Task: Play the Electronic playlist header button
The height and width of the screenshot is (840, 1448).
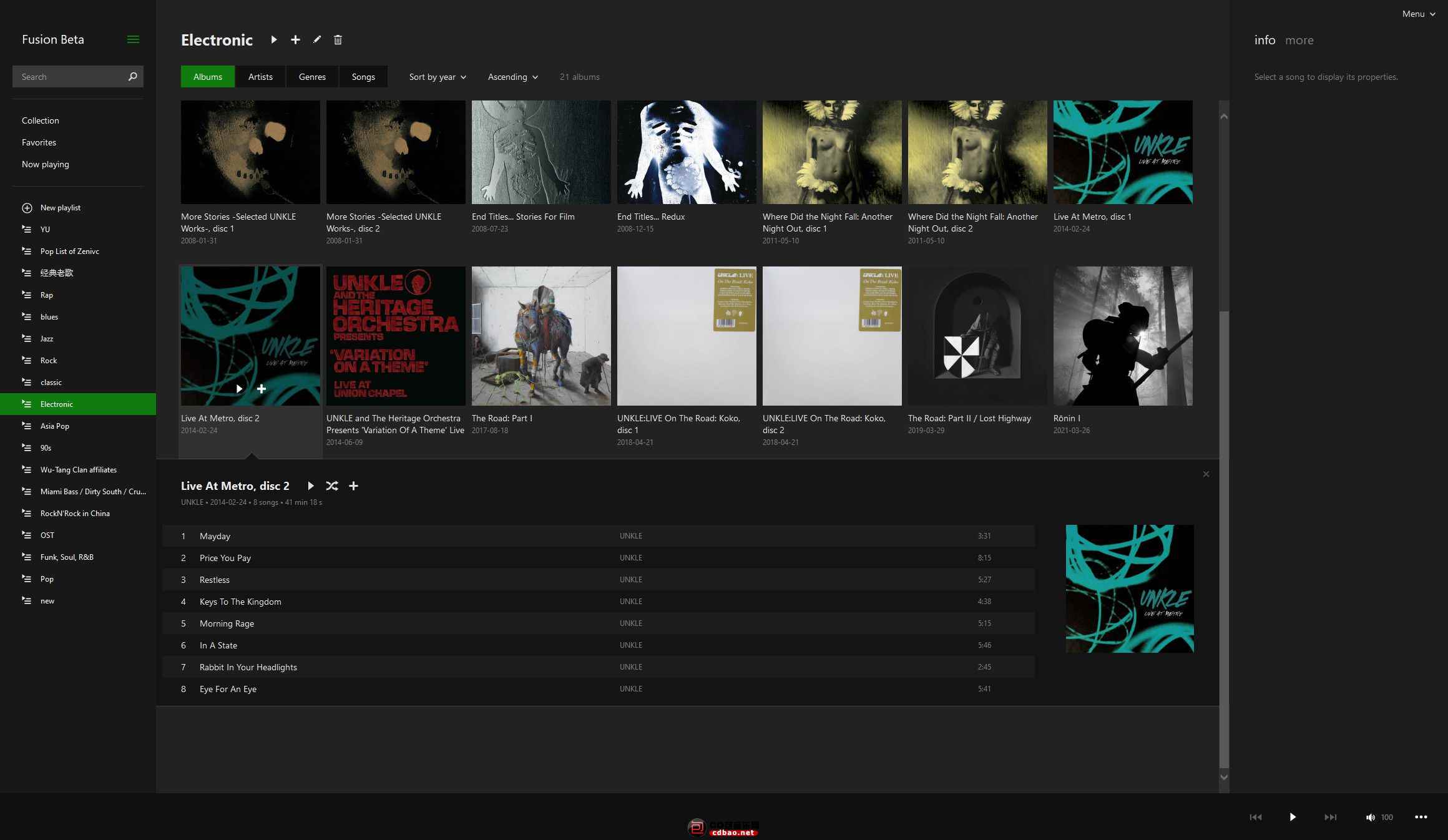Action: 273,39
